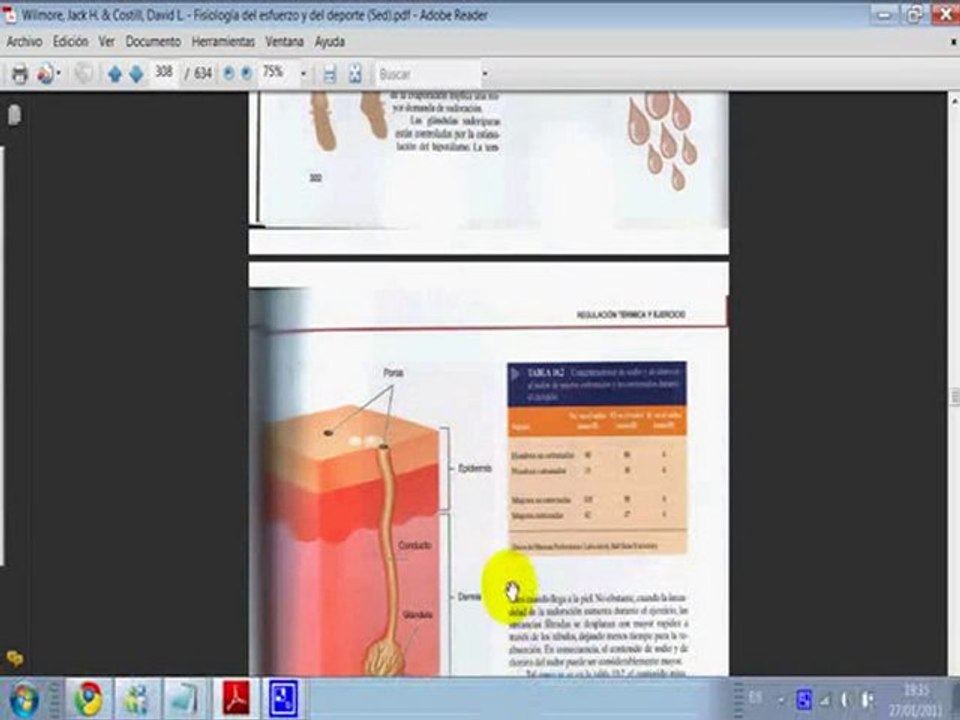Image resolution: width=960 pixels, height=720 pixels.
Task: Open the Documento menu
Action: click(x=153, y=42)
